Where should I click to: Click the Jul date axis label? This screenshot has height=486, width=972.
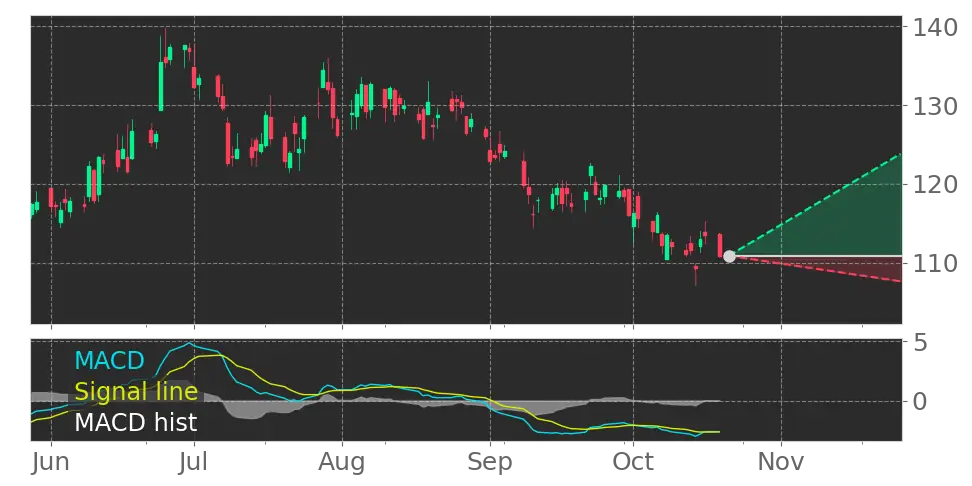tap(195, 462)
